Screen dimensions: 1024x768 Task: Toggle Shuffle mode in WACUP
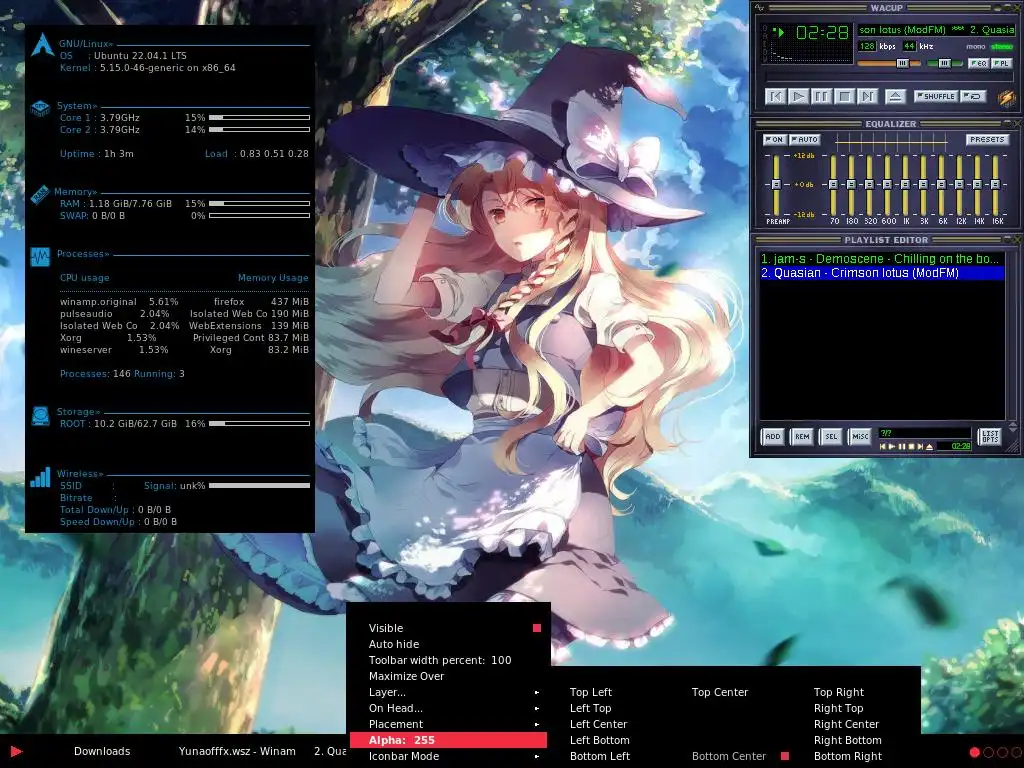pyautogui.click(x=936, y=96)
